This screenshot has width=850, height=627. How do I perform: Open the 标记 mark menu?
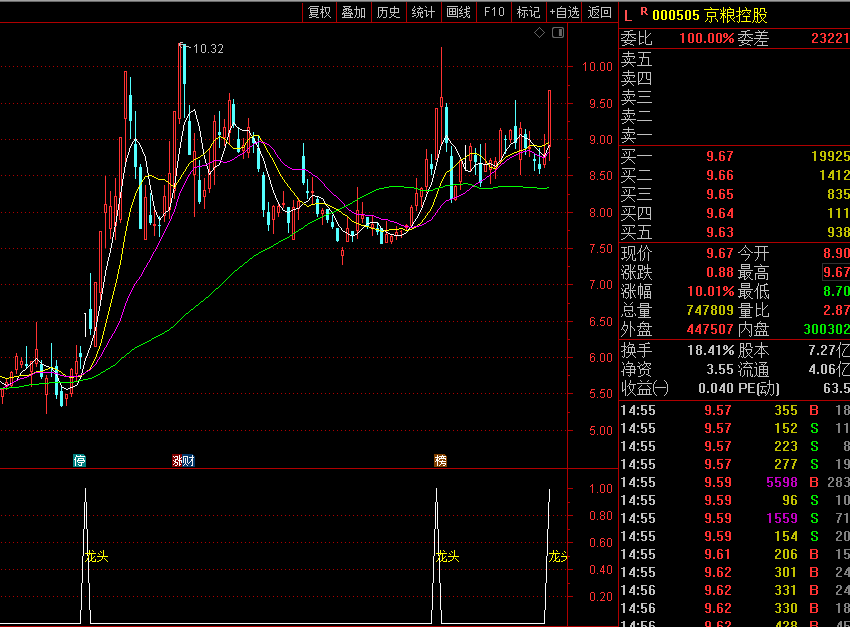click(527, 12)
